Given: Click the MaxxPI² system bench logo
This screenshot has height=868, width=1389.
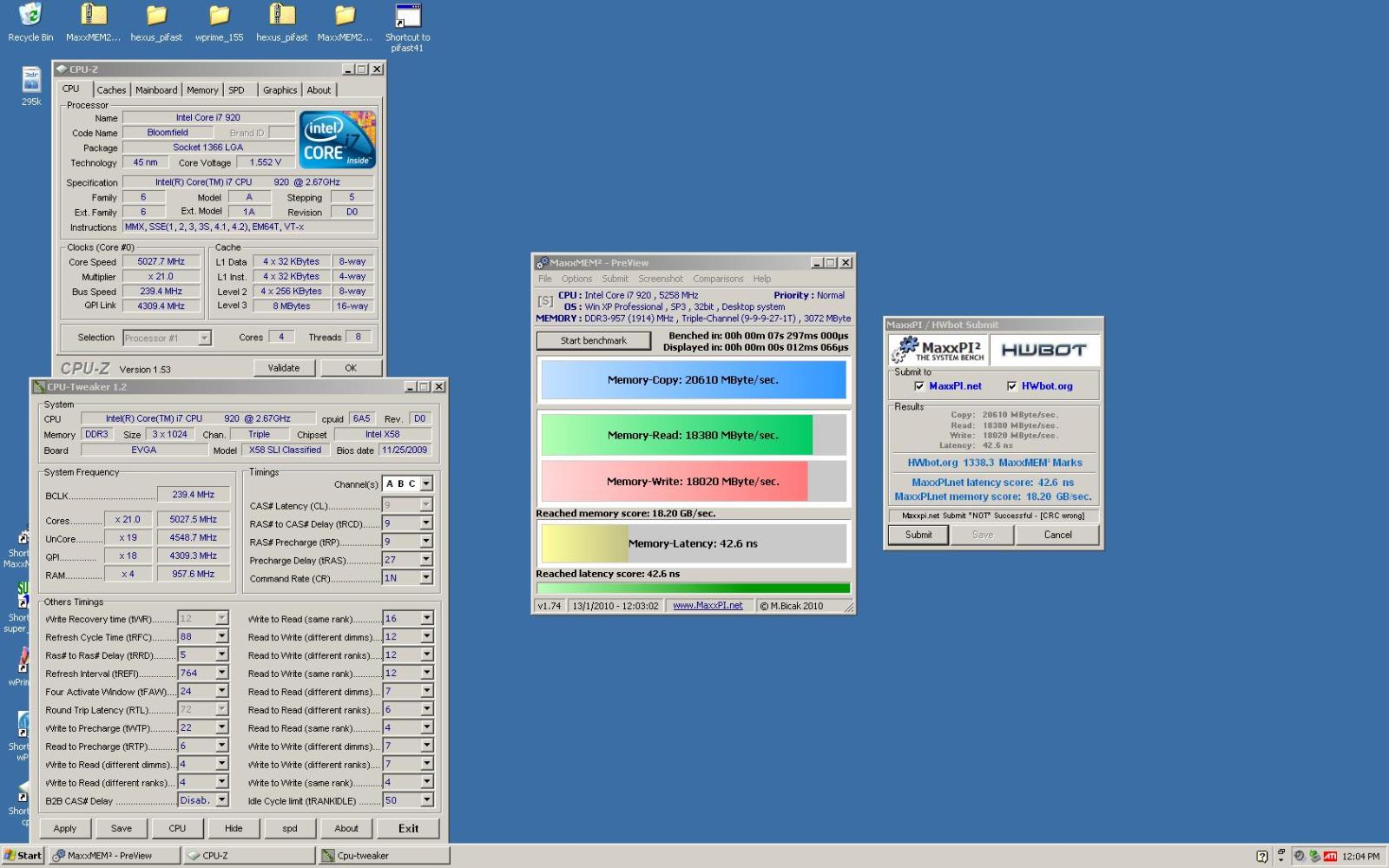Looking at the screenshot, I should (x=938, y=350).
